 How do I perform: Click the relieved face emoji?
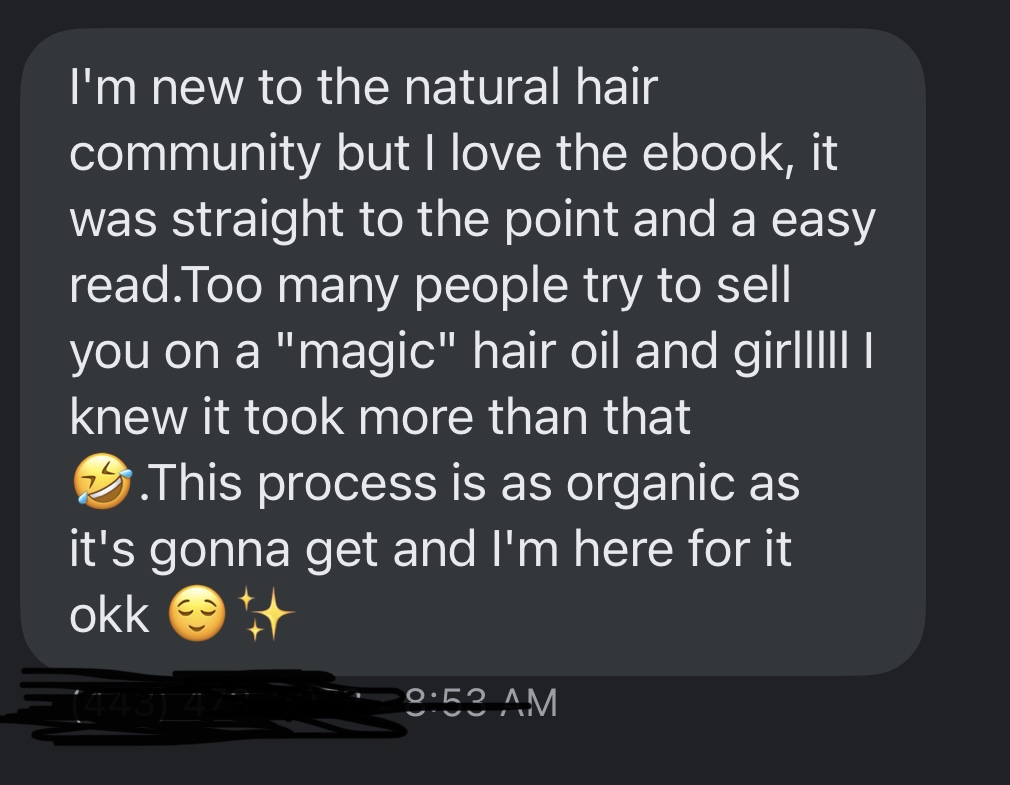pos(197,614)
